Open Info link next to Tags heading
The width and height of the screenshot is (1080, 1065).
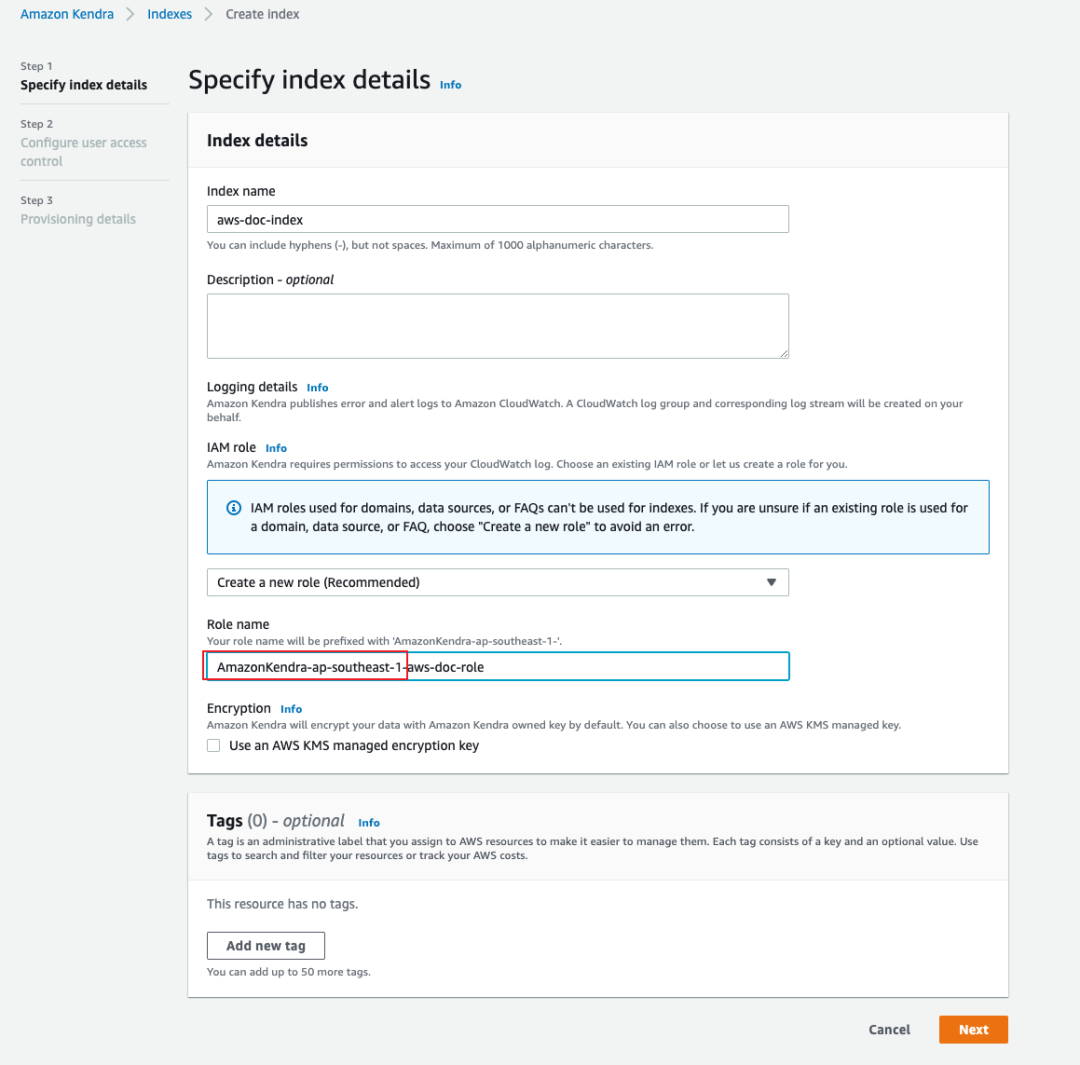[368, 823]
